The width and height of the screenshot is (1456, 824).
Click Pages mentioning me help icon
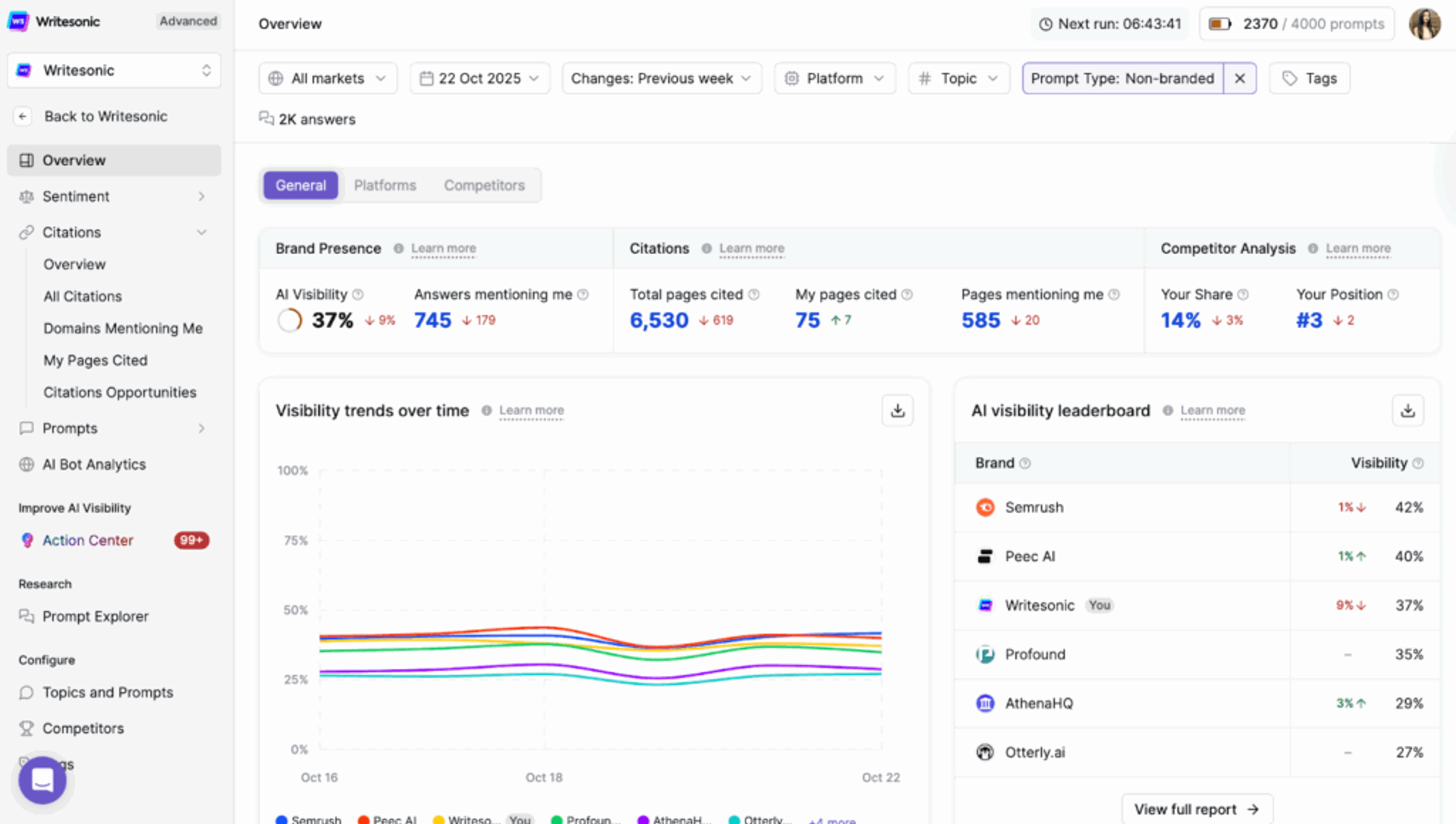(x=1114, y=294)
